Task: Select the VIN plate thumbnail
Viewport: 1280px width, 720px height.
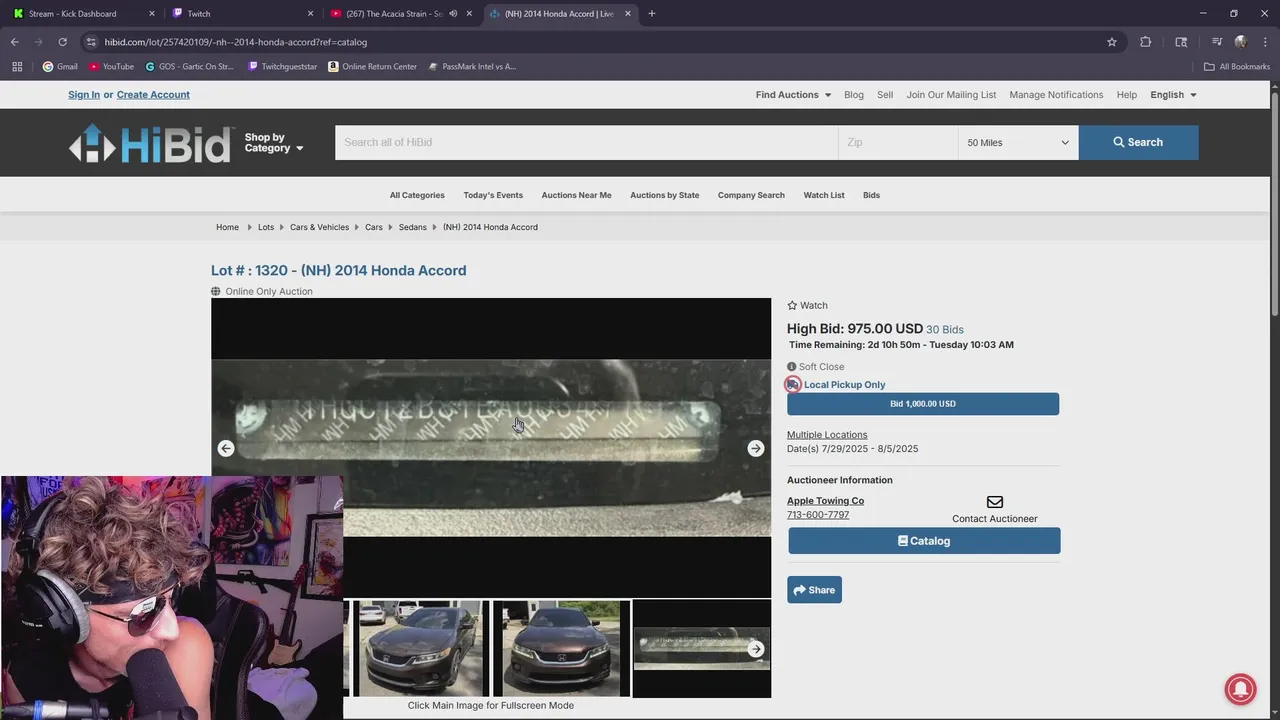Action: (701, 649)
